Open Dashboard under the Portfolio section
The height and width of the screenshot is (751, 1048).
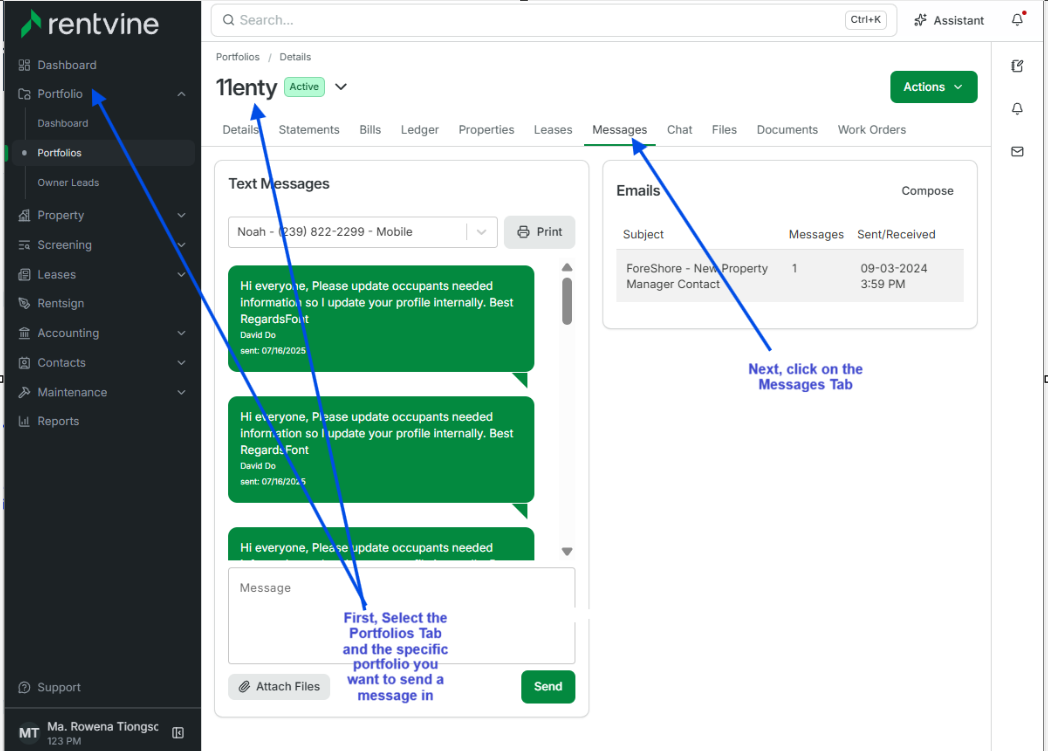pos(63,124)
